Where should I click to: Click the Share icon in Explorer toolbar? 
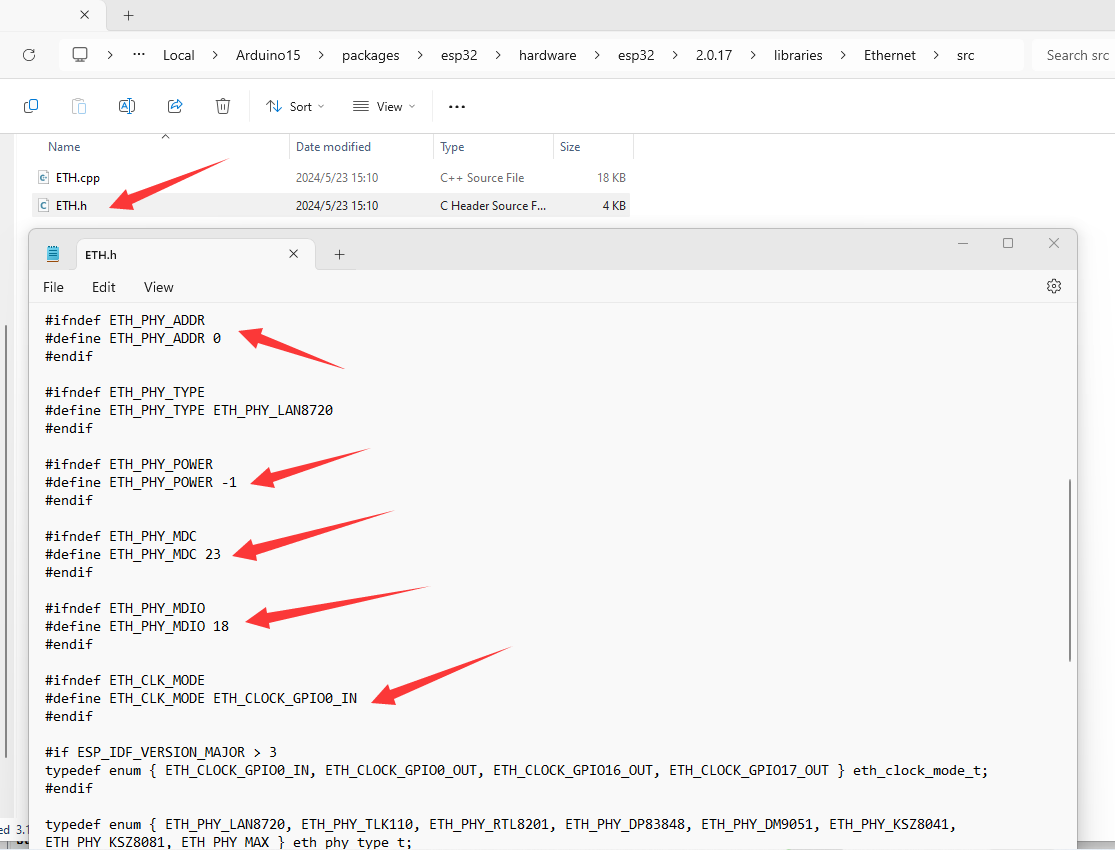(175, 106)
